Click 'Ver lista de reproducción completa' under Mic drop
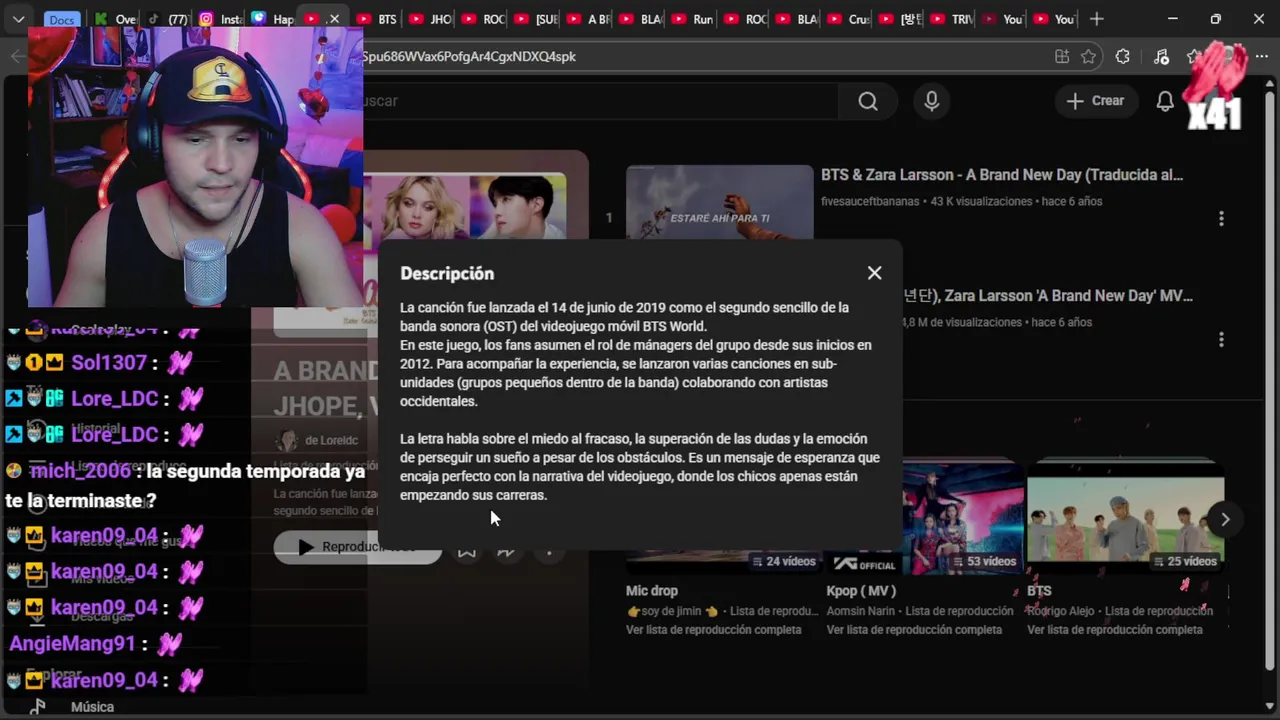The height and width of the screenshot is (720, 1280). [713, 630]
